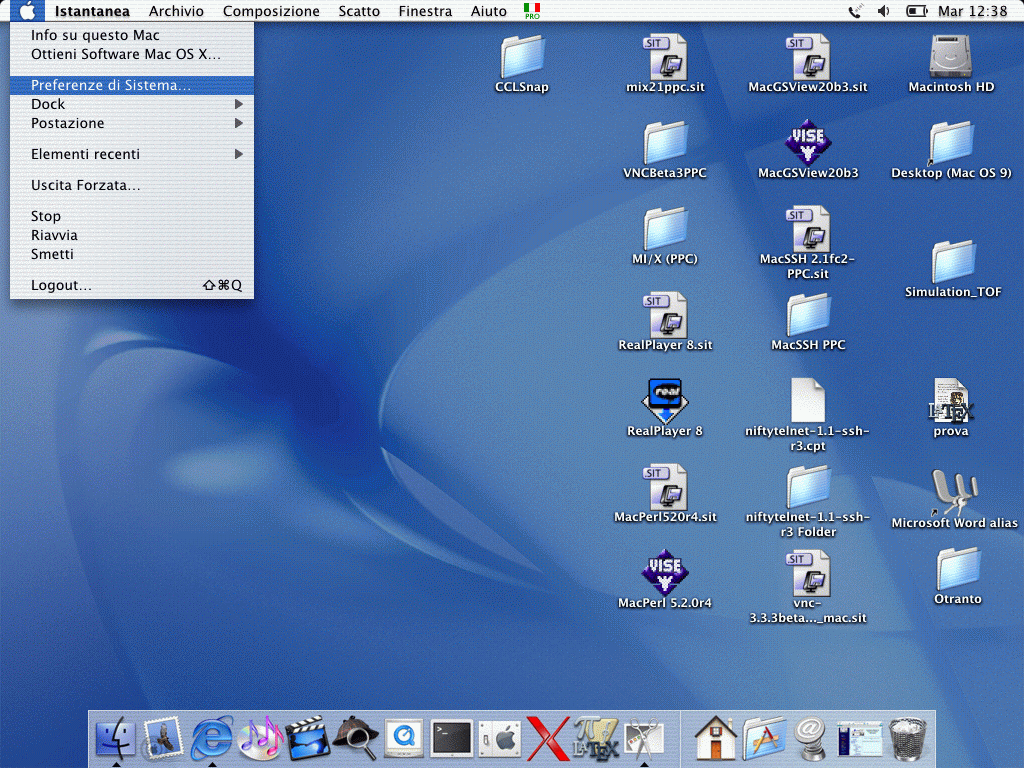The height and width of the screenshot is (768, 1024).
Task: Expand the Elementi recenti submenu
Action: tap(132, 154)
